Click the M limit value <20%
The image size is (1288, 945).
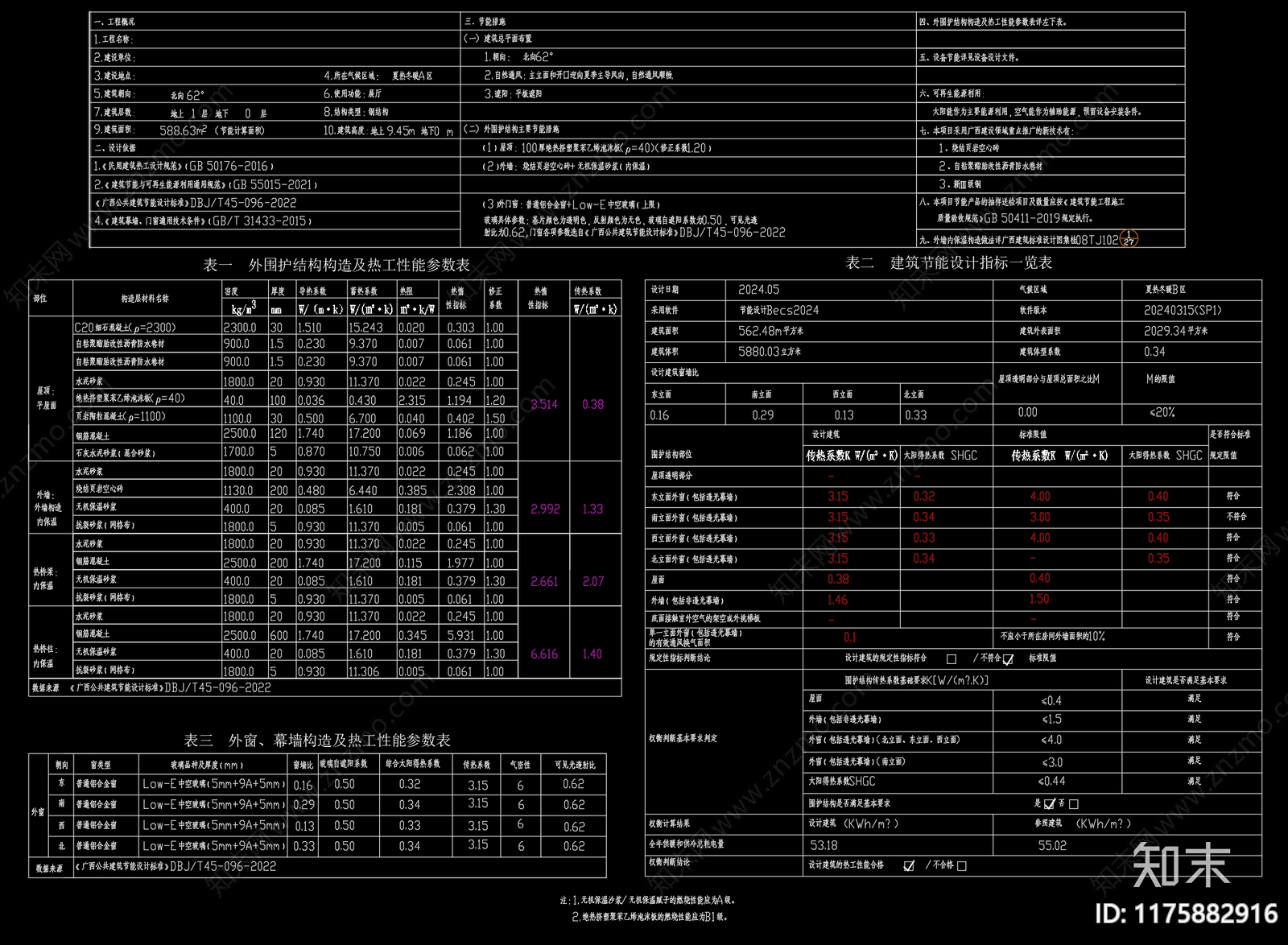click(1162, 412)
